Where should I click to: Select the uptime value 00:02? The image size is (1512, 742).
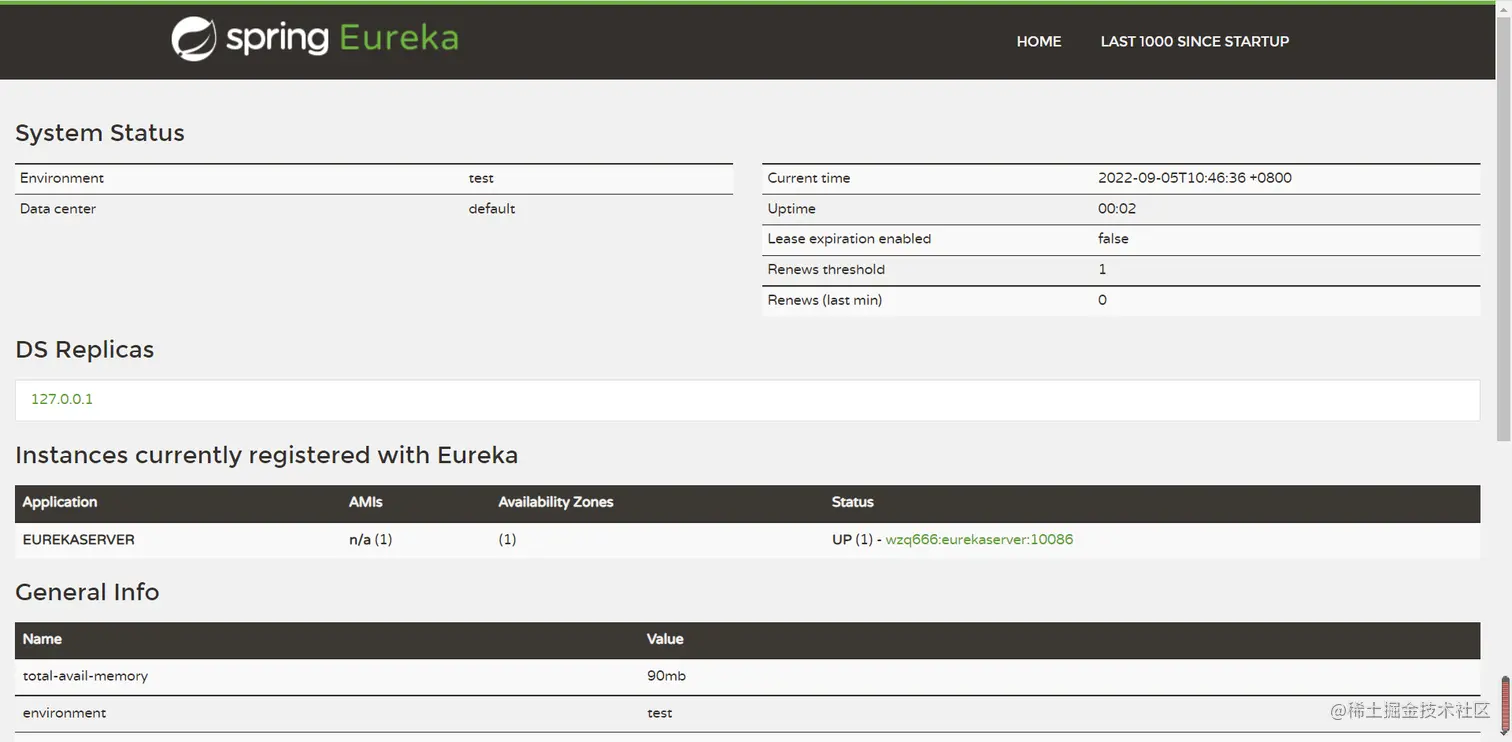coord(1117,209)
